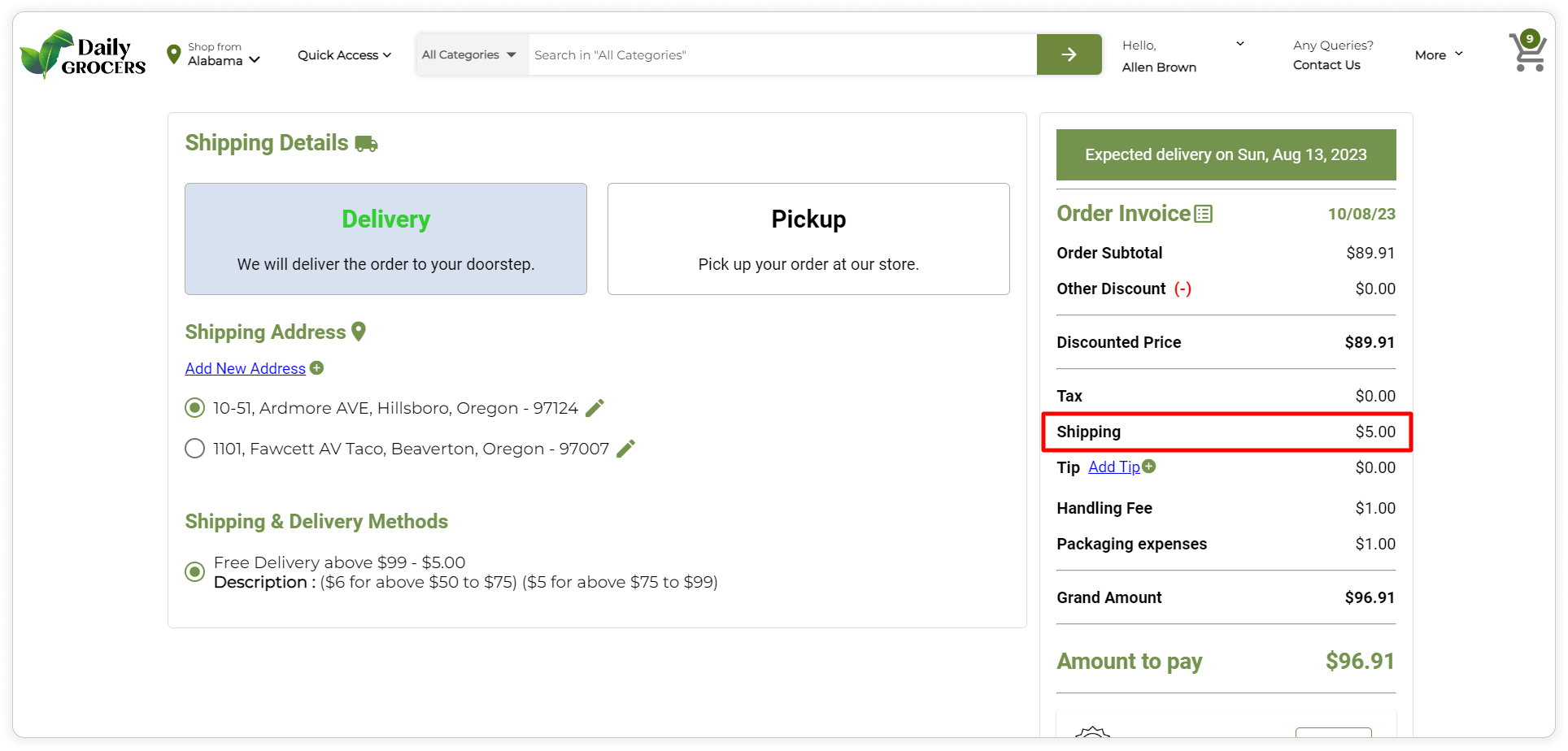Choose the Pickup shipping option
This screenshot has width=1568, height=751.
[x=808, y=239]
